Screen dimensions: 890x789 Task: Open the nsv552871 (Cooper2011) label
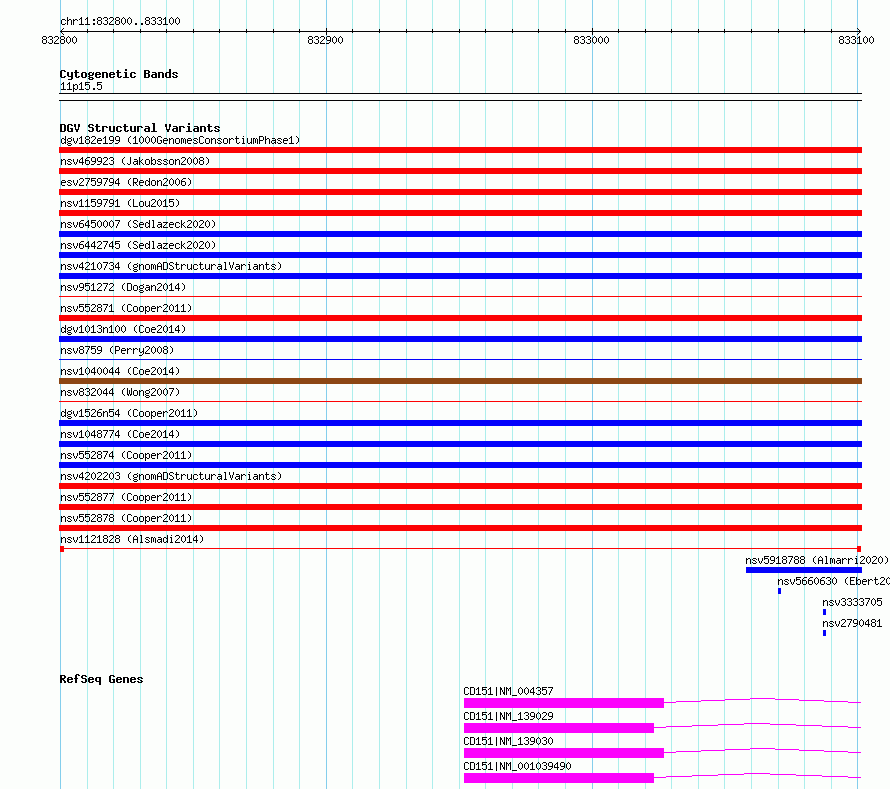(x=126, y=308)
